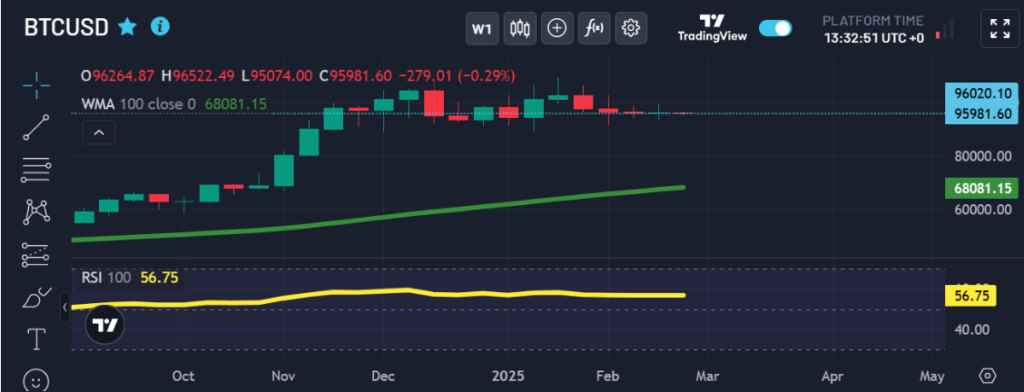Click the TradingView header logo
The width and height of the screenshot is (1024, 392).
pos(712,28)
